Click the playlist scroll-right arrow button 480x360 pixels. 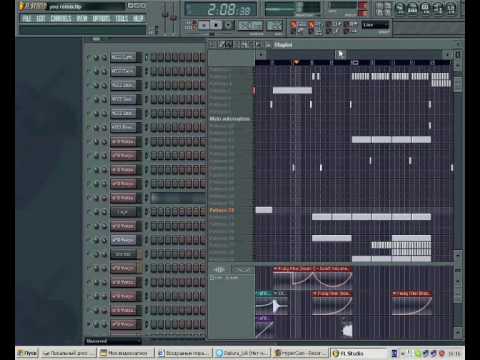click(x=447, y=54)
